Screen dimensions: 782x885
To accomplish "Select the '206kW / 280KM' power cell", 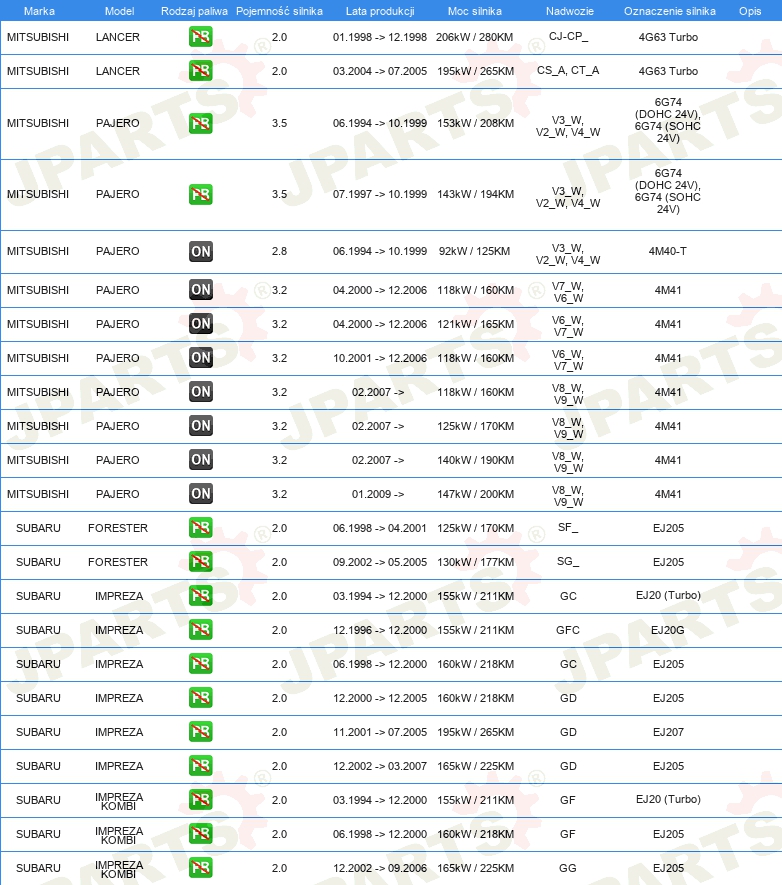I will [x=475, y=37].
